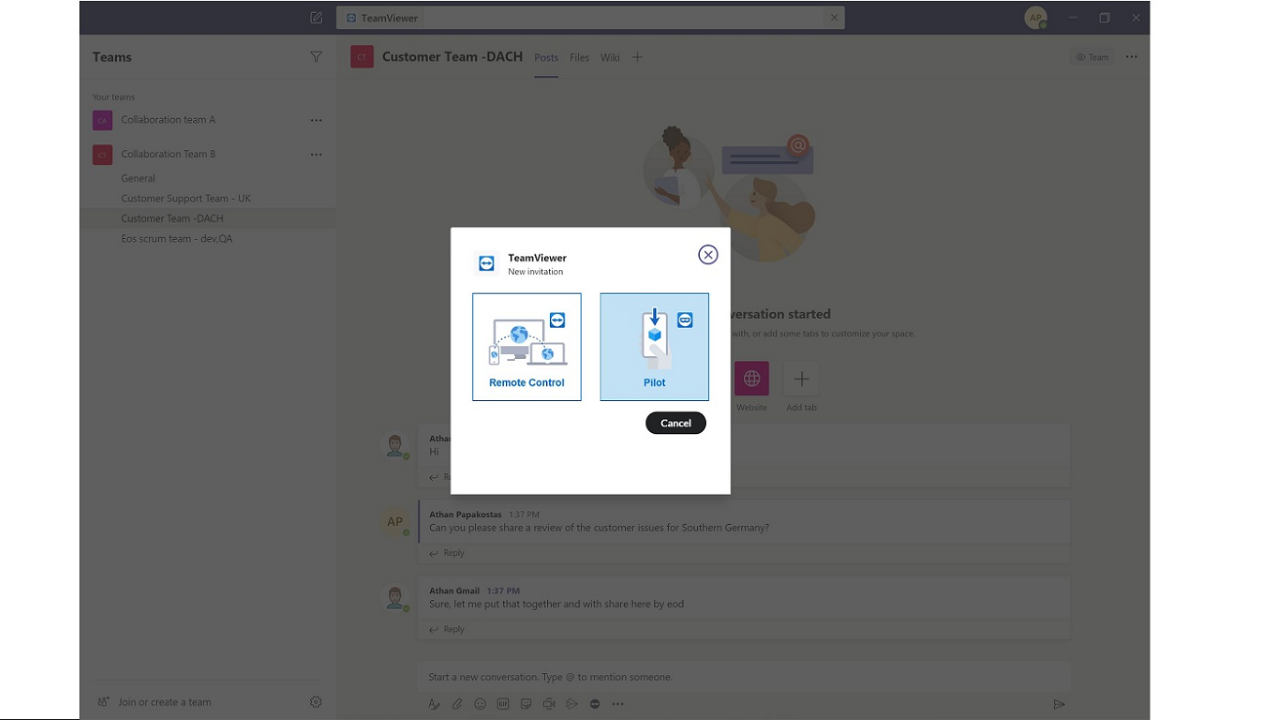Add a new tab with plus icon
This screenshot has width=1280, height=720.
(x=637, y=57)
